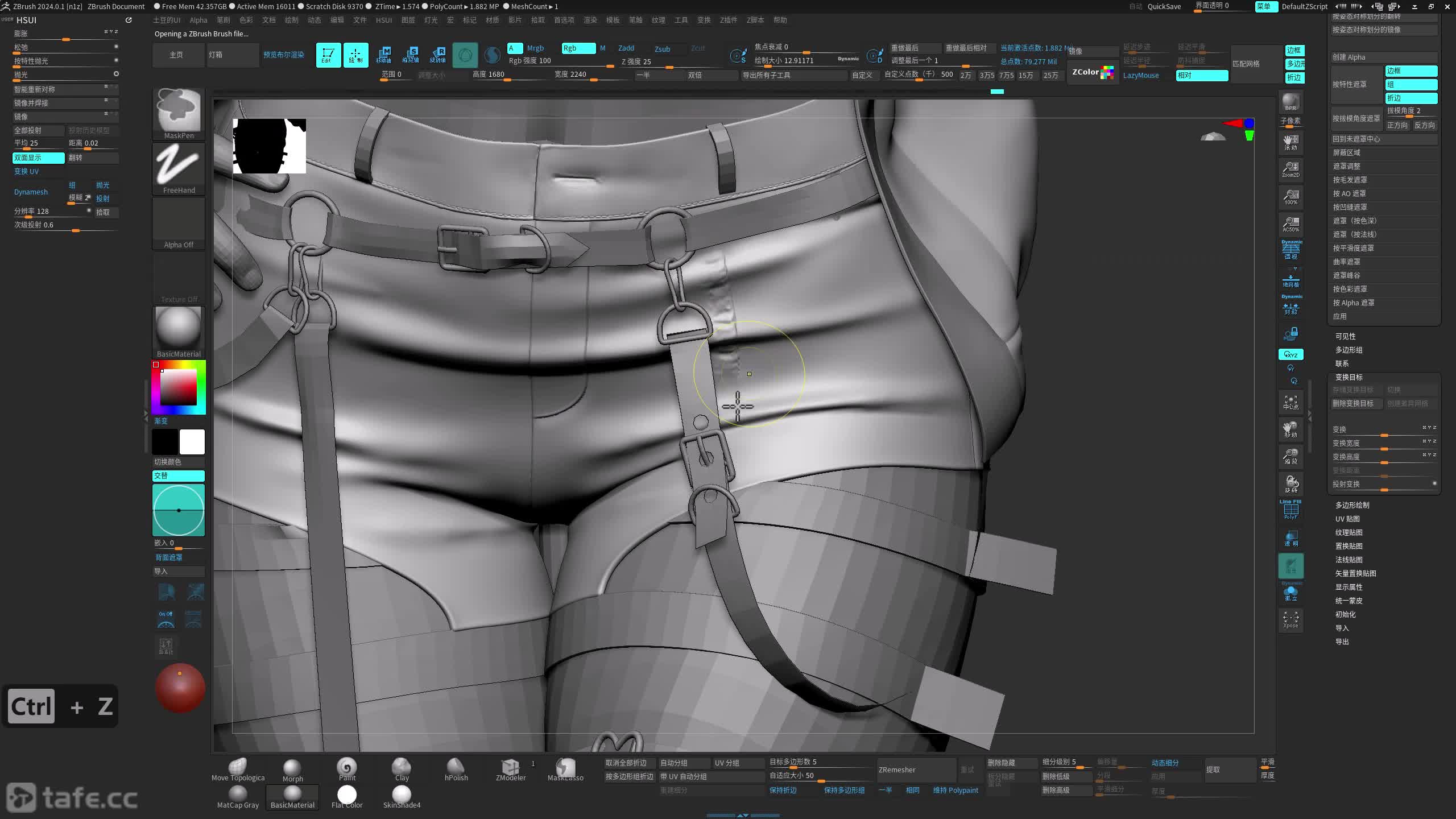Click the local symmetry (对称) icon
Image resolution: width=1456 pixels, height=819 pixels.
point(1290,305)
